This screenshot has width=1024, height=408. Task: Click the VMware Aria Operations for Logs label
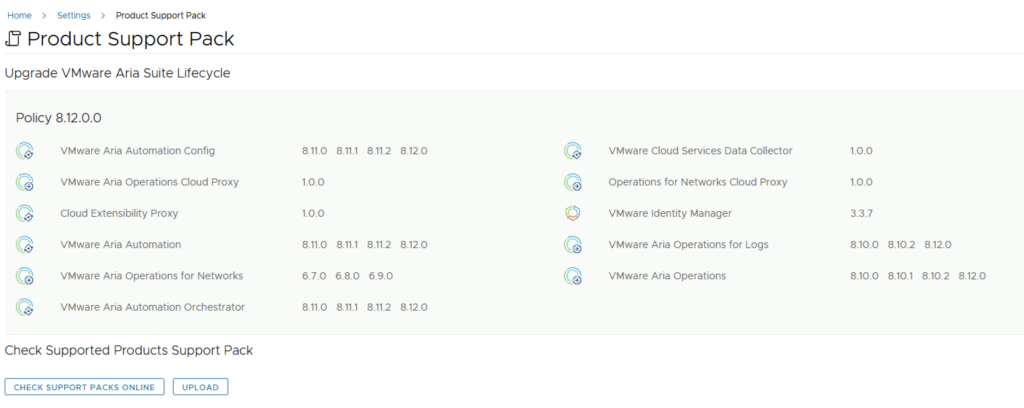click(688, 245)
